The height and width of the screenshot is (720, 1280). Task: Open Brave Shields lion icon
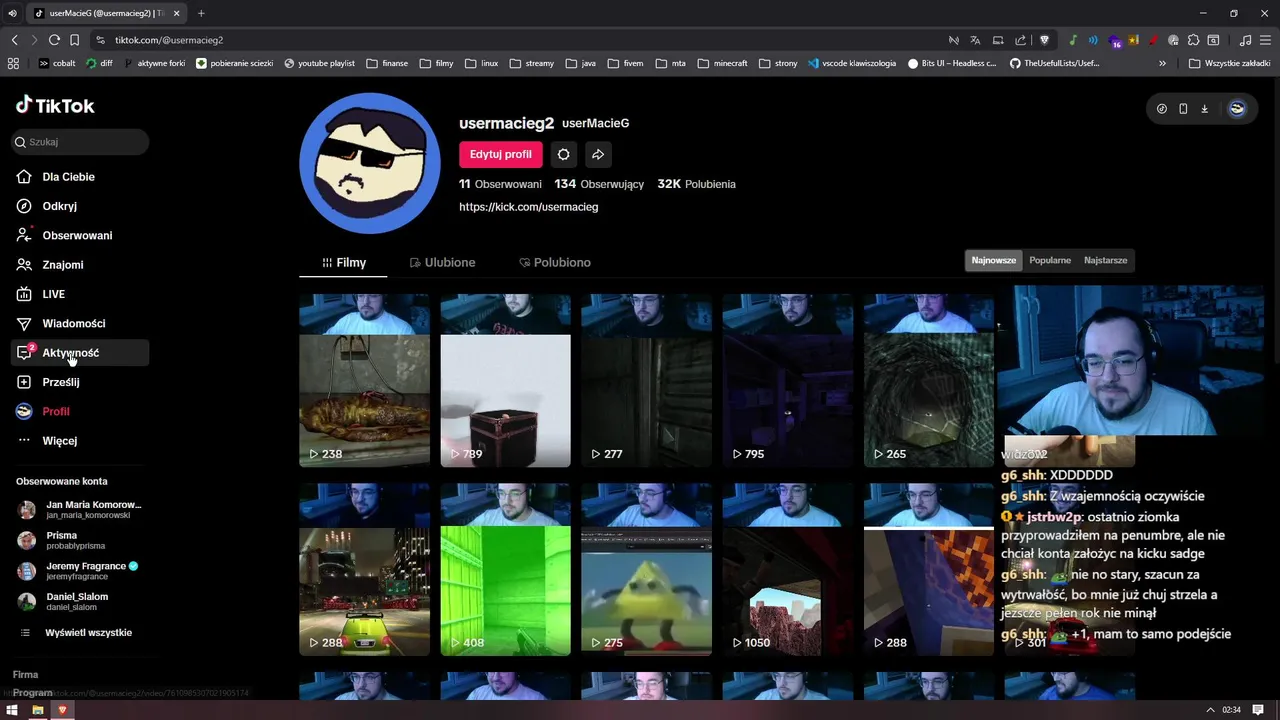tap(1045, 40)
